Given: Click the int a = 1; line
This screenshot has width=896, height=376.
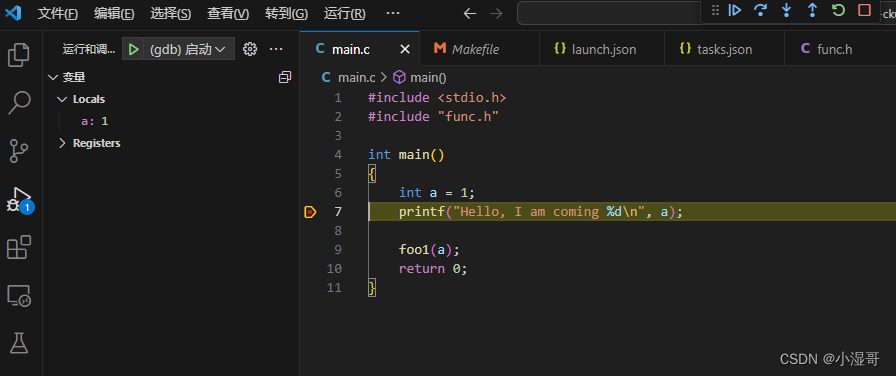Looking at the screenshot, I should point(437,193).
